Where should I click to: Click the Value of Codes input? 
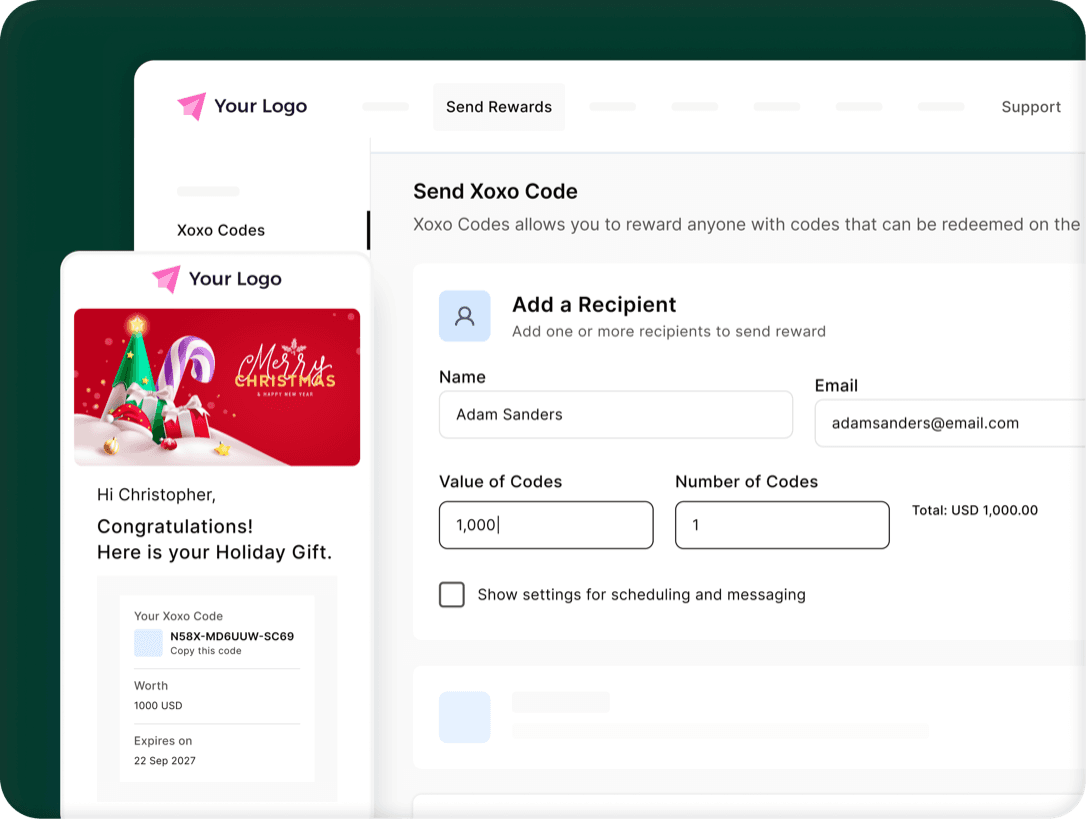pos(546,525)
